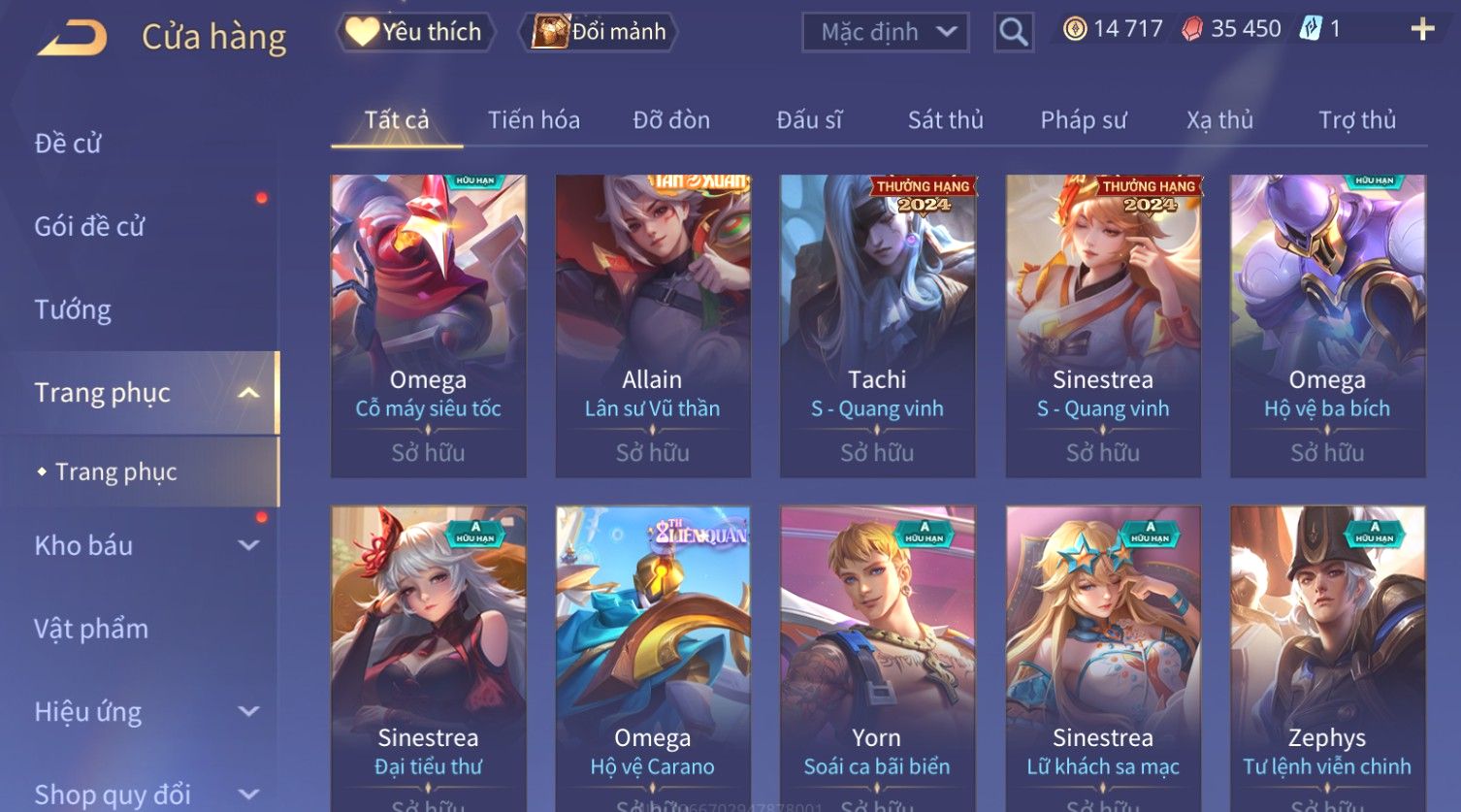Select Allain Lân sư Vũ thần skin
1461x812 pixels.
[x=653, y=326]
